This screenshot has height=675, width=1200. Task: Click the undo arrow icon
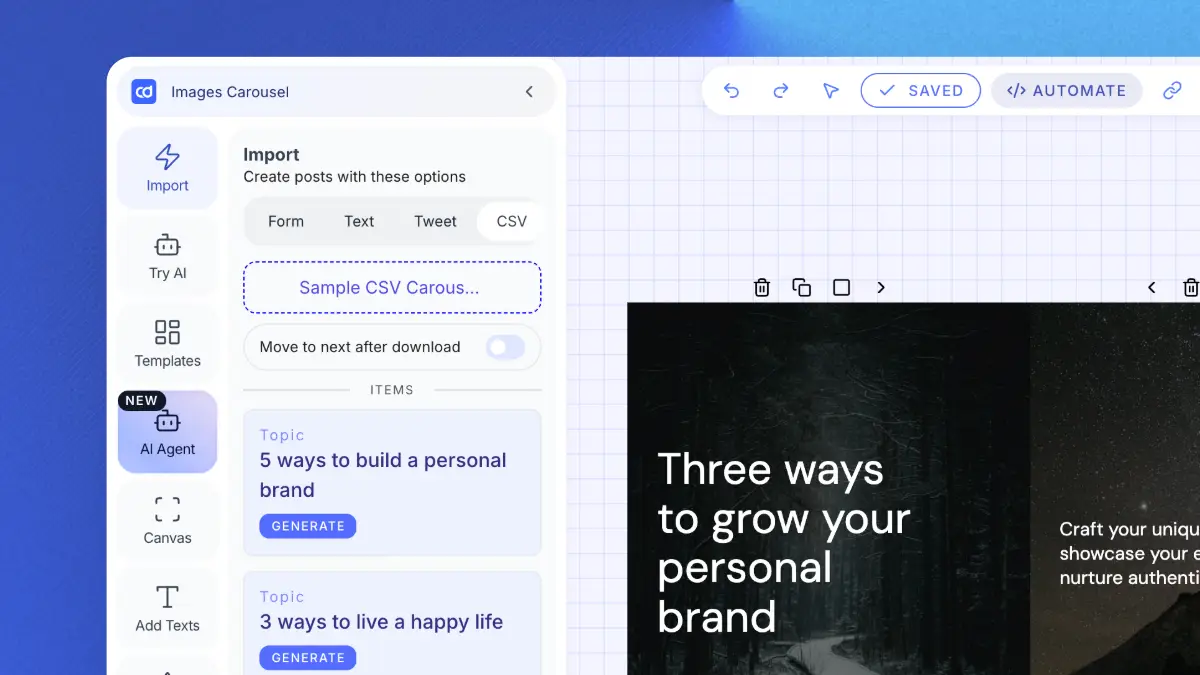[x=731, y=91]
